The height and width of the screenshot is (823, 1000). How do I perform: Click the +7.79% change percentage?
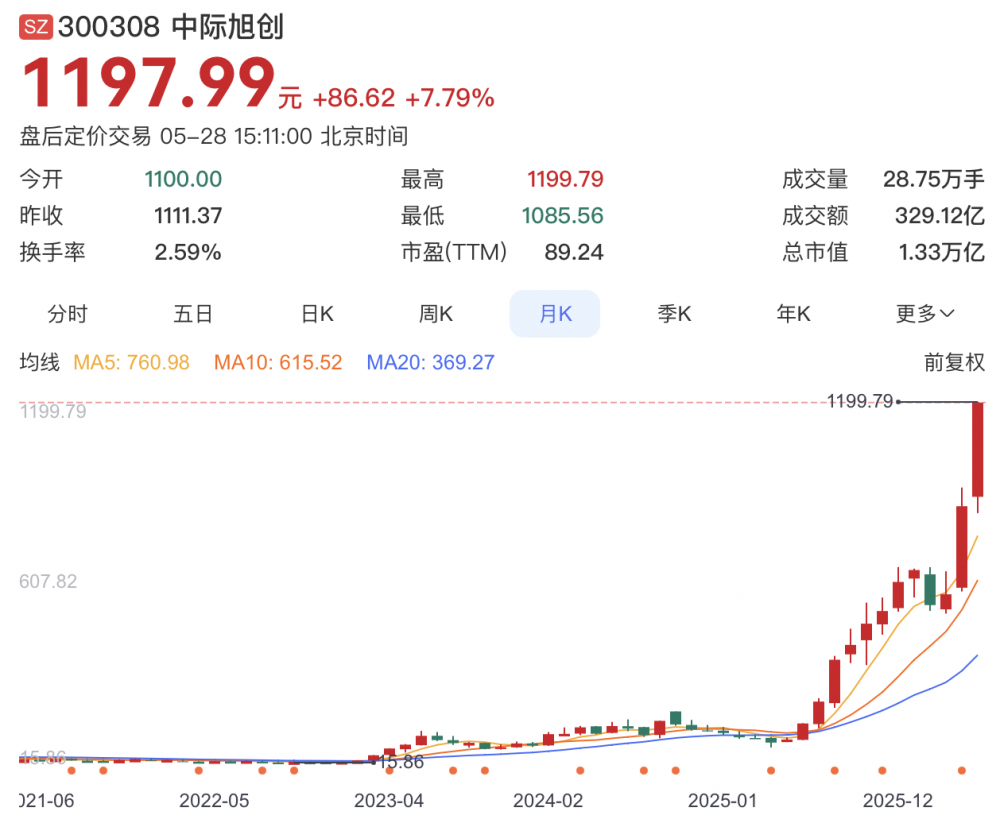[x=449, y=98]
